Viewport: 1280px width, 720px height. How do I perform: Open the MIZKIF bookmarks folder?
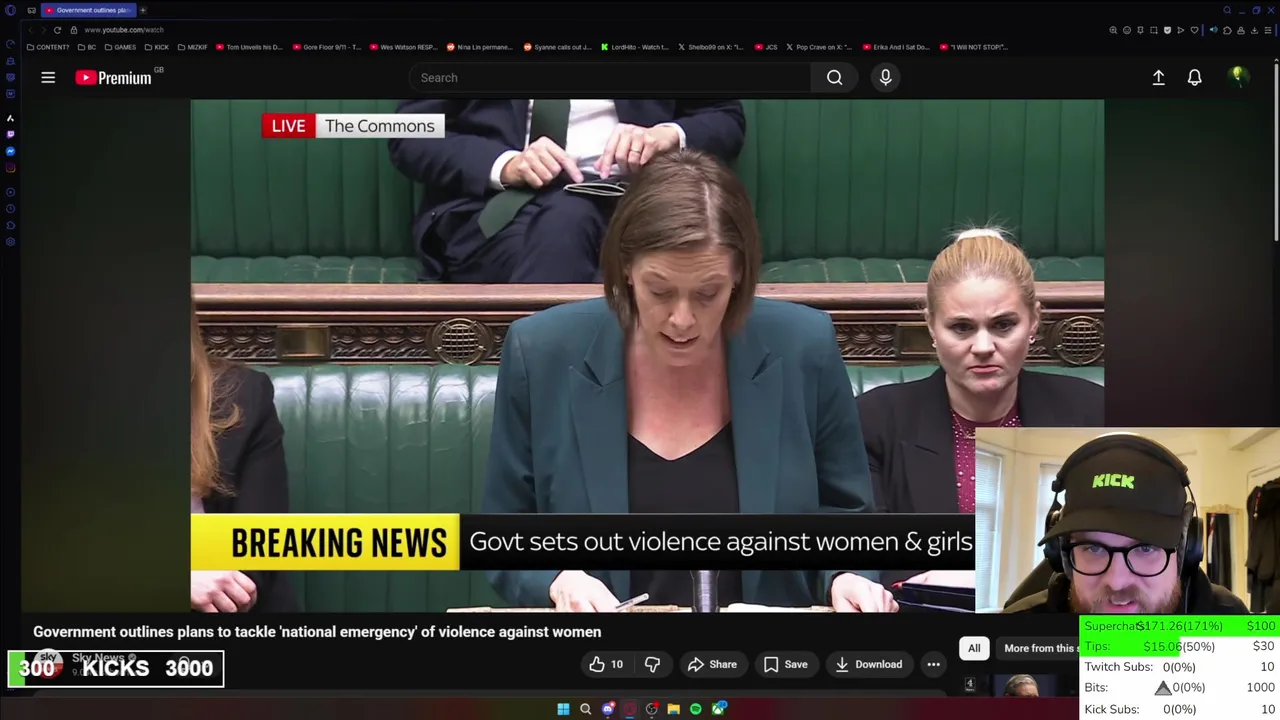coord(193,47)
